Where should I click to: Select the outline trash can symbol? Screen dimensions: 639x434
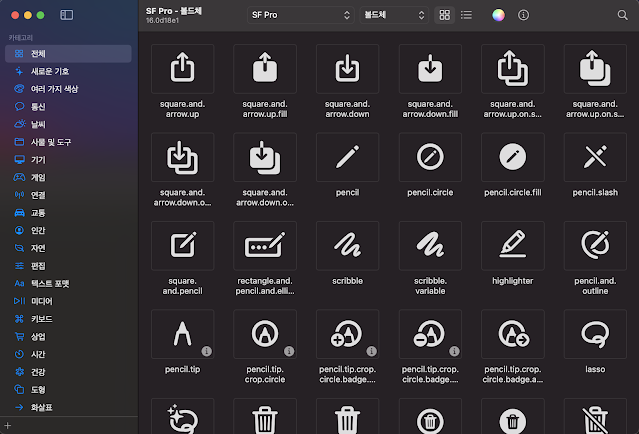coord(265,416)
